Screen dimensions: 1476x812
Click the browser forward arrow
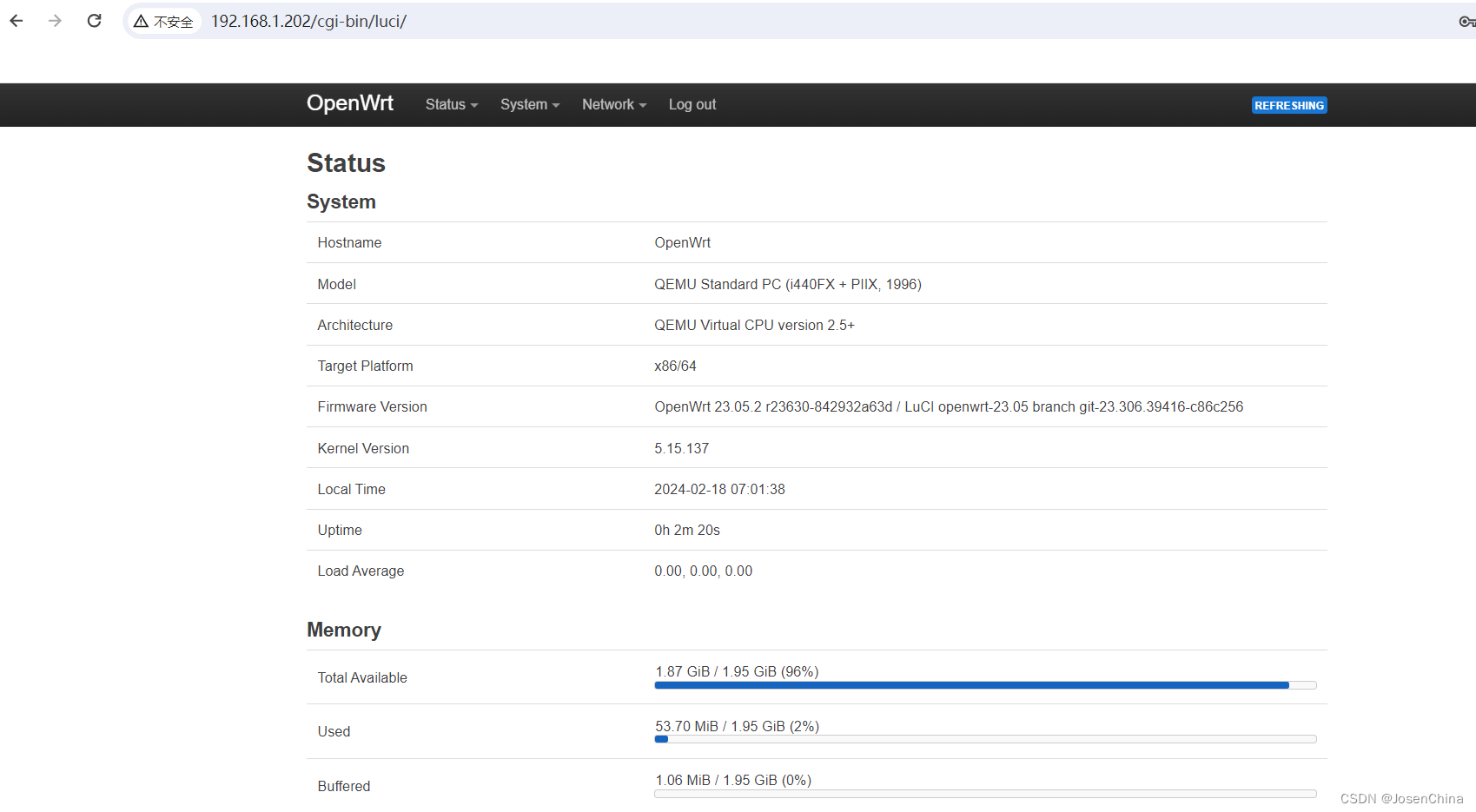[56, 21]
